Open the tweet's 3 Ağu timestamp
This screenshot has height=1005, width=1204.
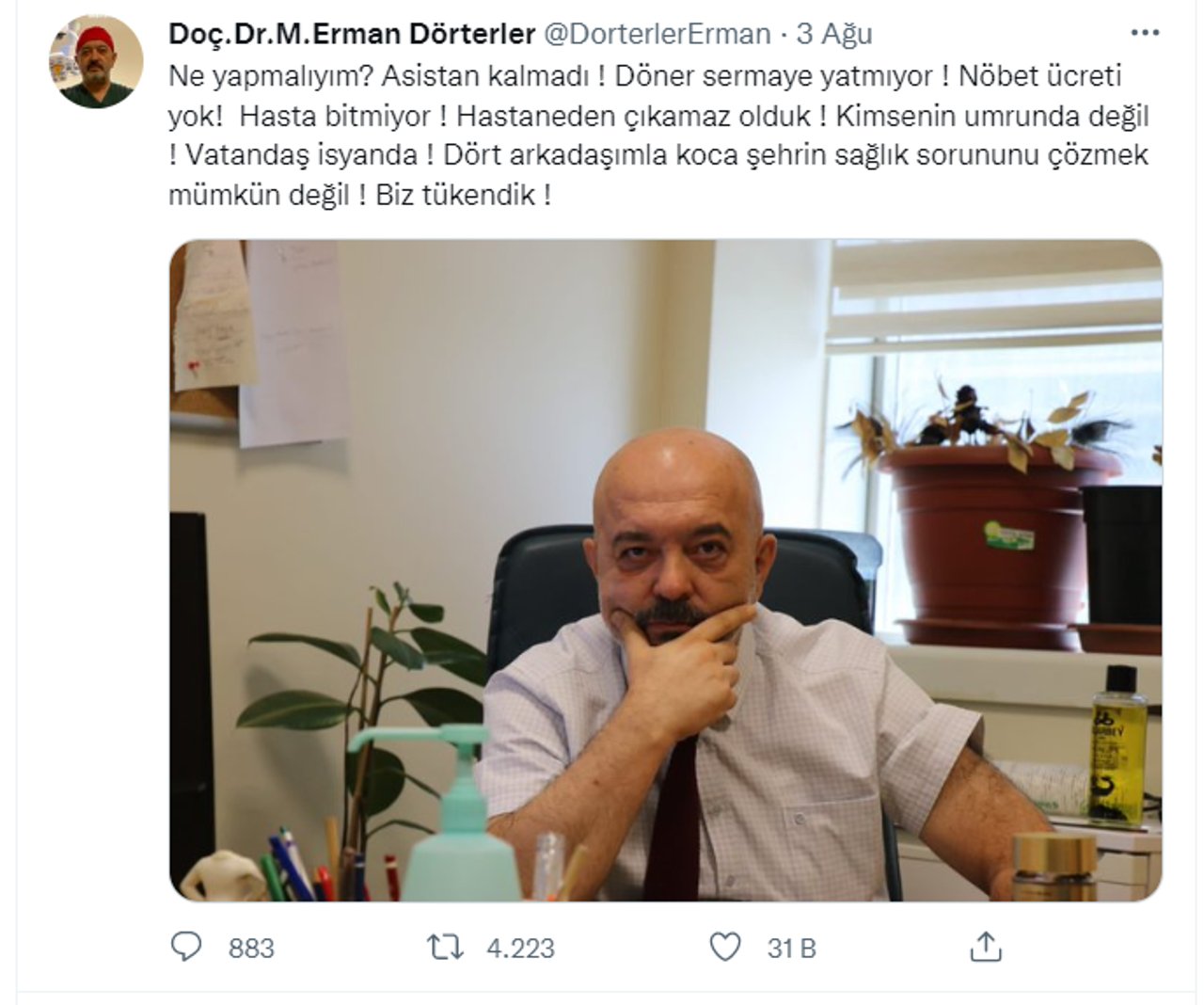(834, 34)
